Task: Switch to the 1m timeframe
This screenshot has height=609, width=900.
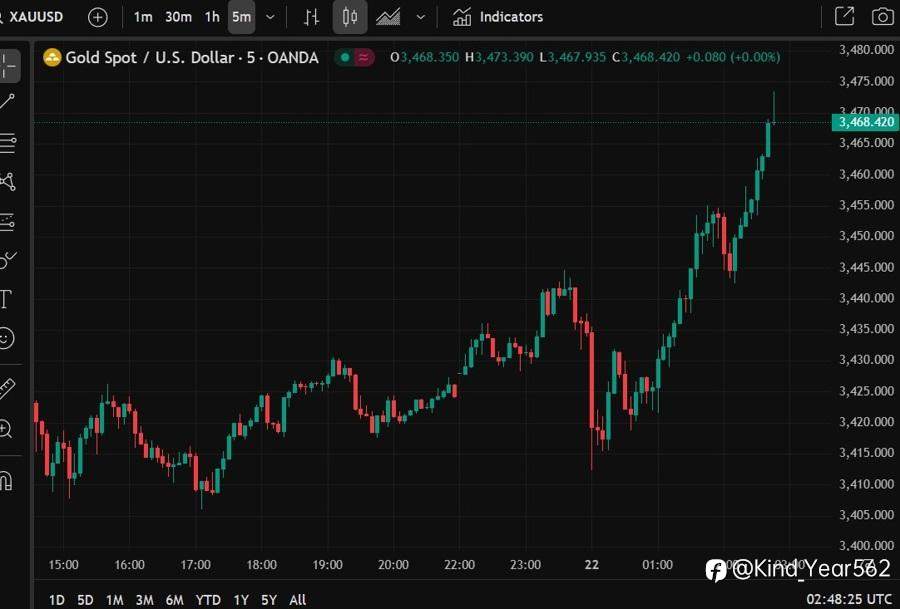Action: click(x=143, y=17)
